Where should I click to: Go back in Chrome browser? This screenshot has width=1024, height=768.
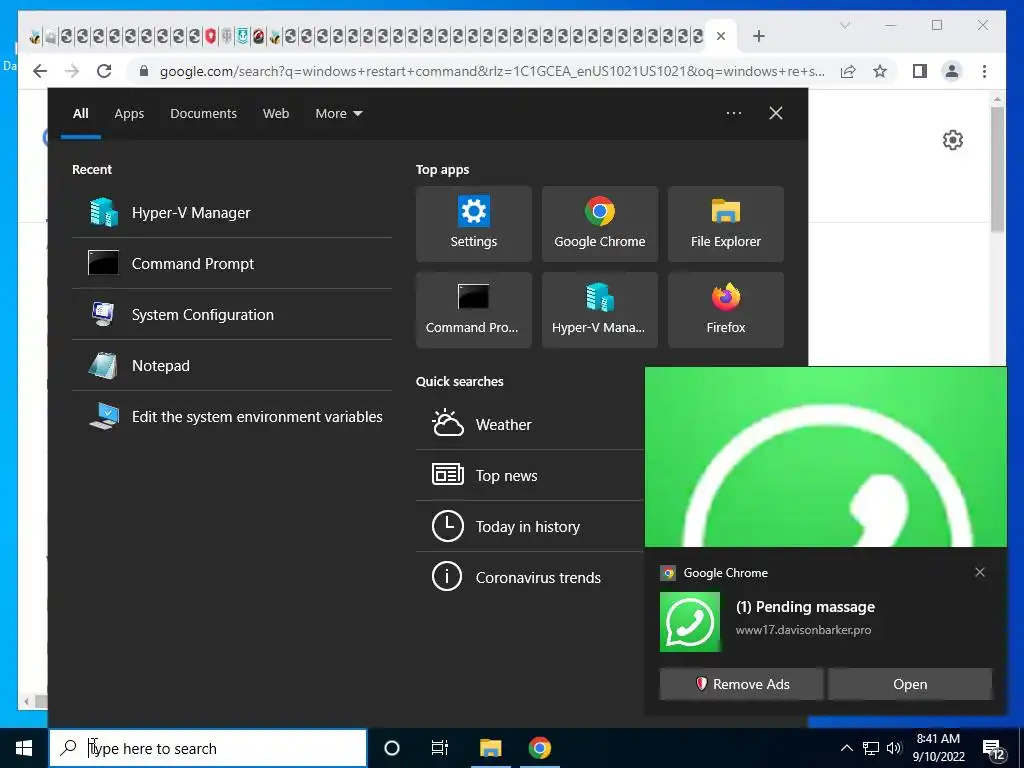coord(40,71)
